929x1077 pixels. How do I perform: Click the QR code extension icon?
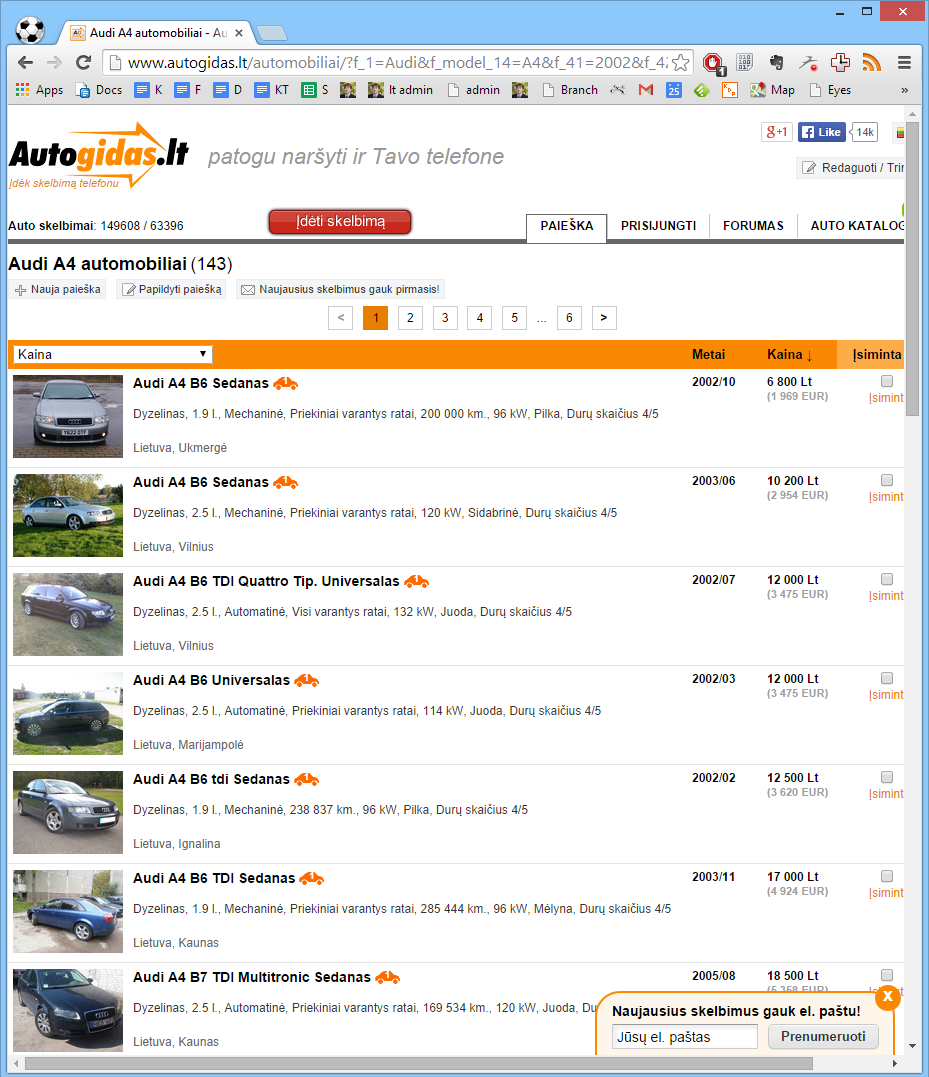pos(744,63)
